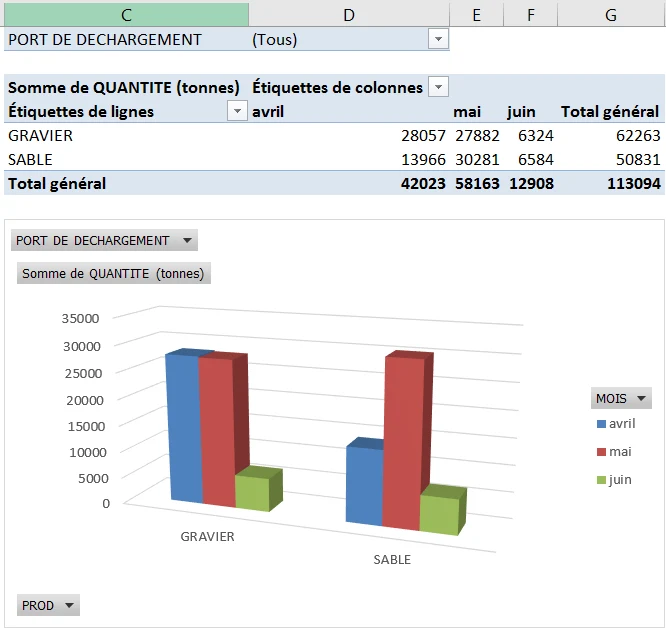The height and width of the screenshot is (628, 666).
Task: Click the PORT DE DECHARGEMENT chart field button
Action: 104,240
